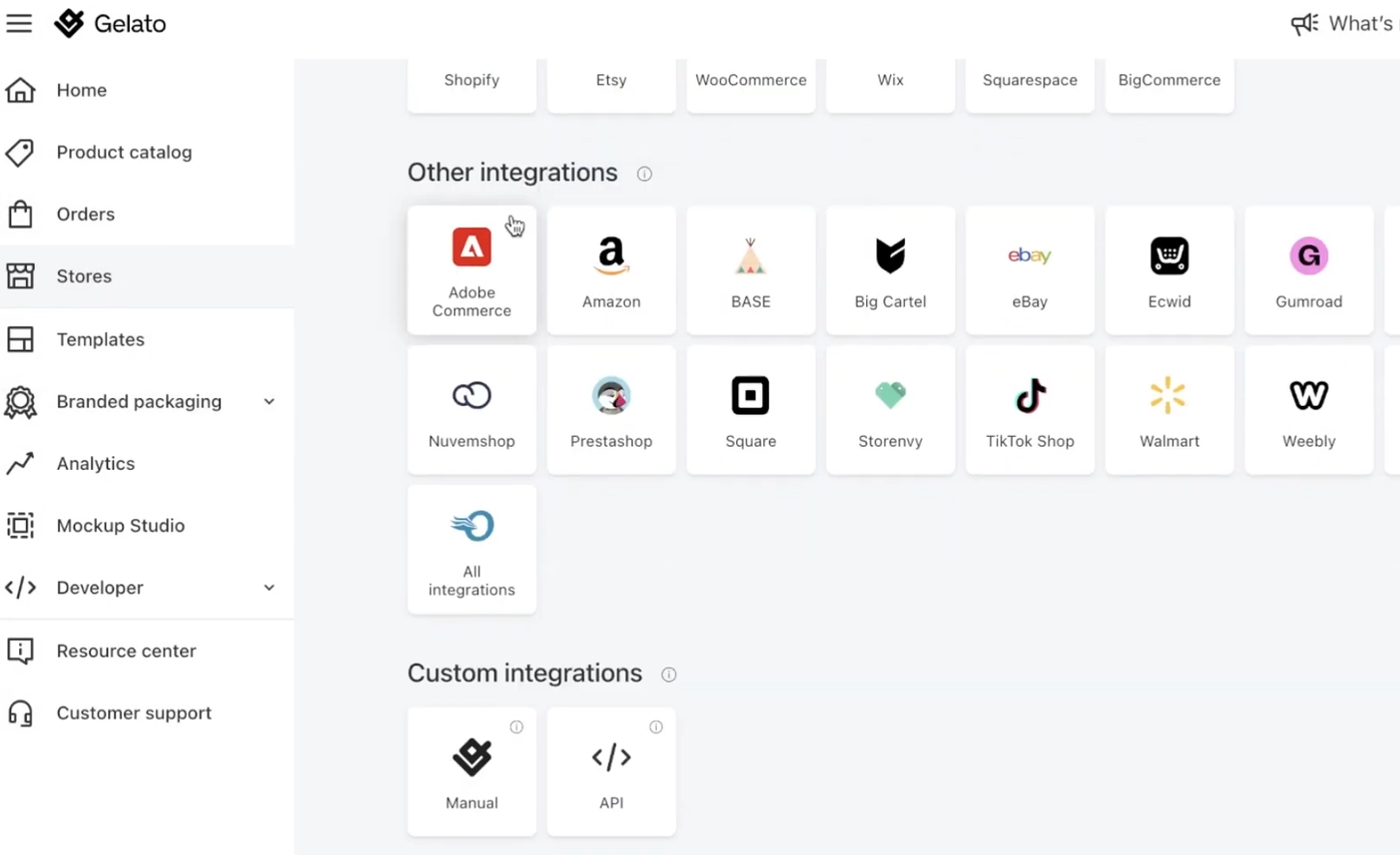Click the Resource center info icon
1400x855 pixels.
[x=21, y=651]
